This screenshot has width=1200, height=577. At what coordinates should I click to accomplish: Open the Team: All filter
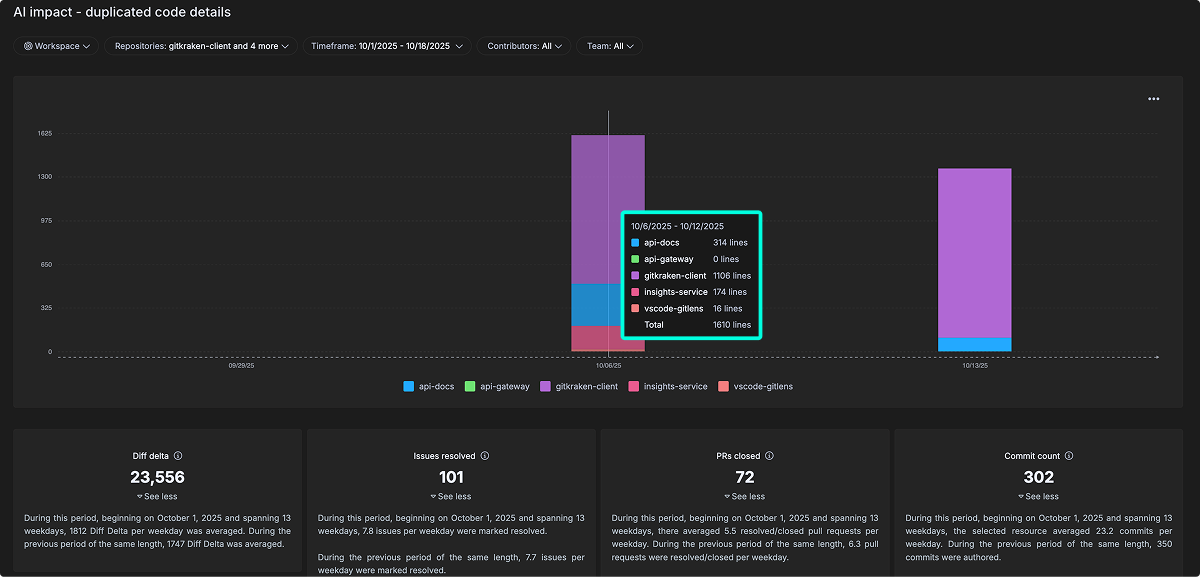click(x=609, y=45)
